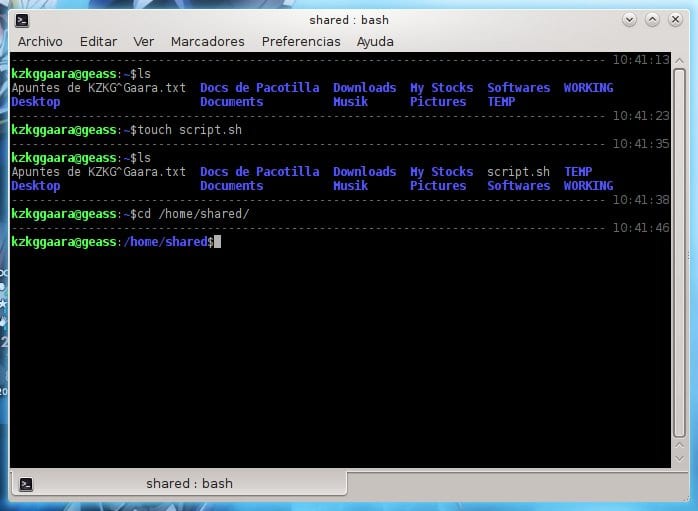Image resolution: width=698 pixels, height=511 pixels.
Task: Click 'Documents' in the first ls output
Action: coord(231,101)
